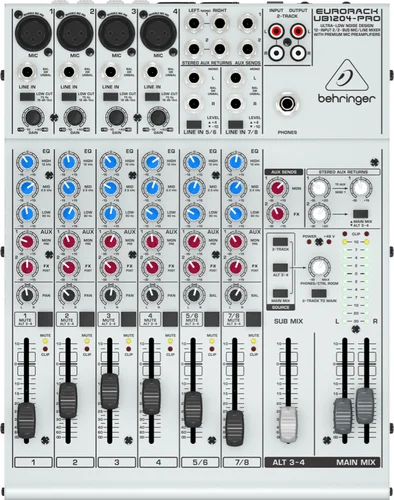
Task: Click the stereo aux return 1 left jack
Action: [194, 23]
